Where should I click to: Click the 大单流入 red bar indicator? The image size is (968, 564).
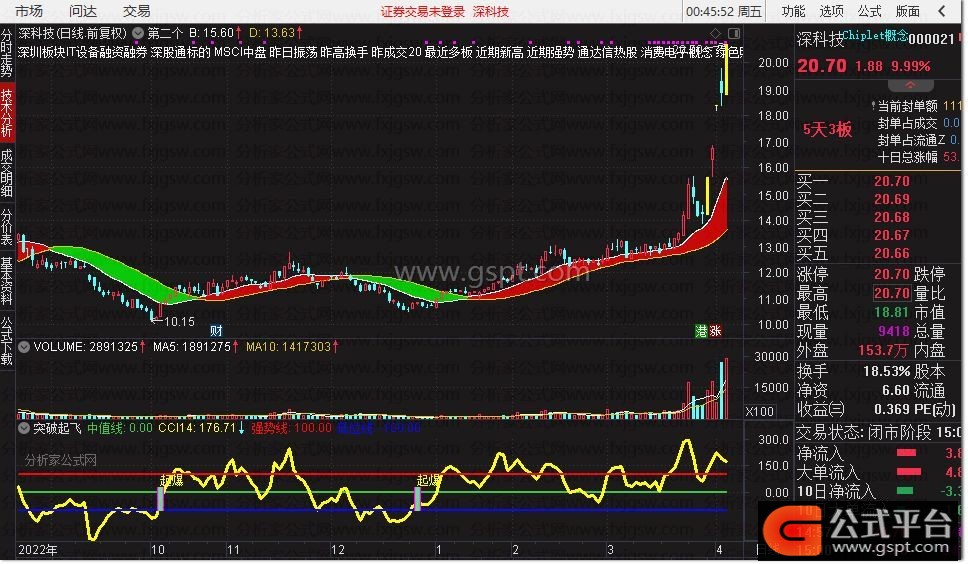[908, 472]
